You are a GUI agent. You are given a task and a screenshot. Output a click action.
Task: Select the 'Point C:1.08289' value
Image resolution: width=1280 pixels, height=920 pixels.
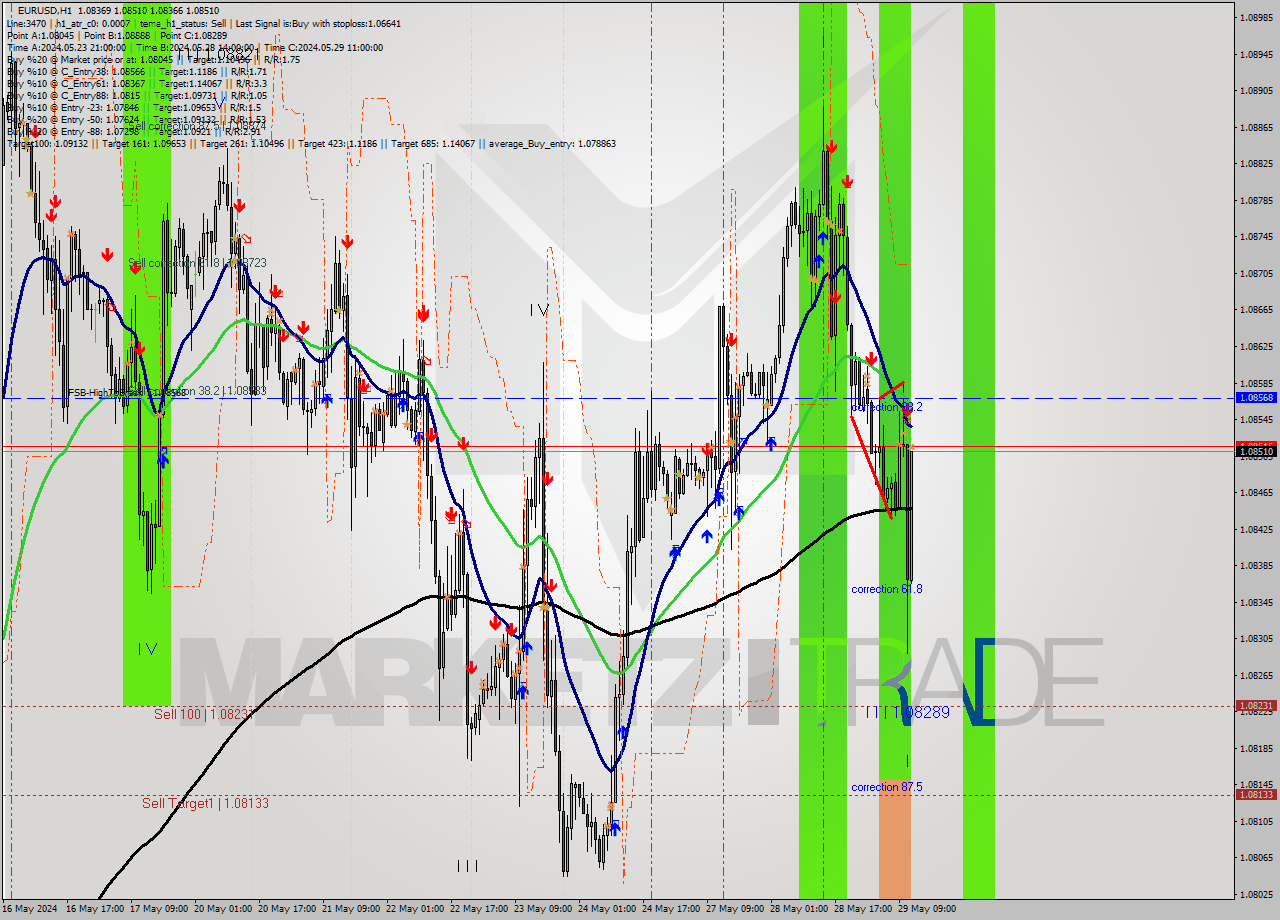(193, 35)
